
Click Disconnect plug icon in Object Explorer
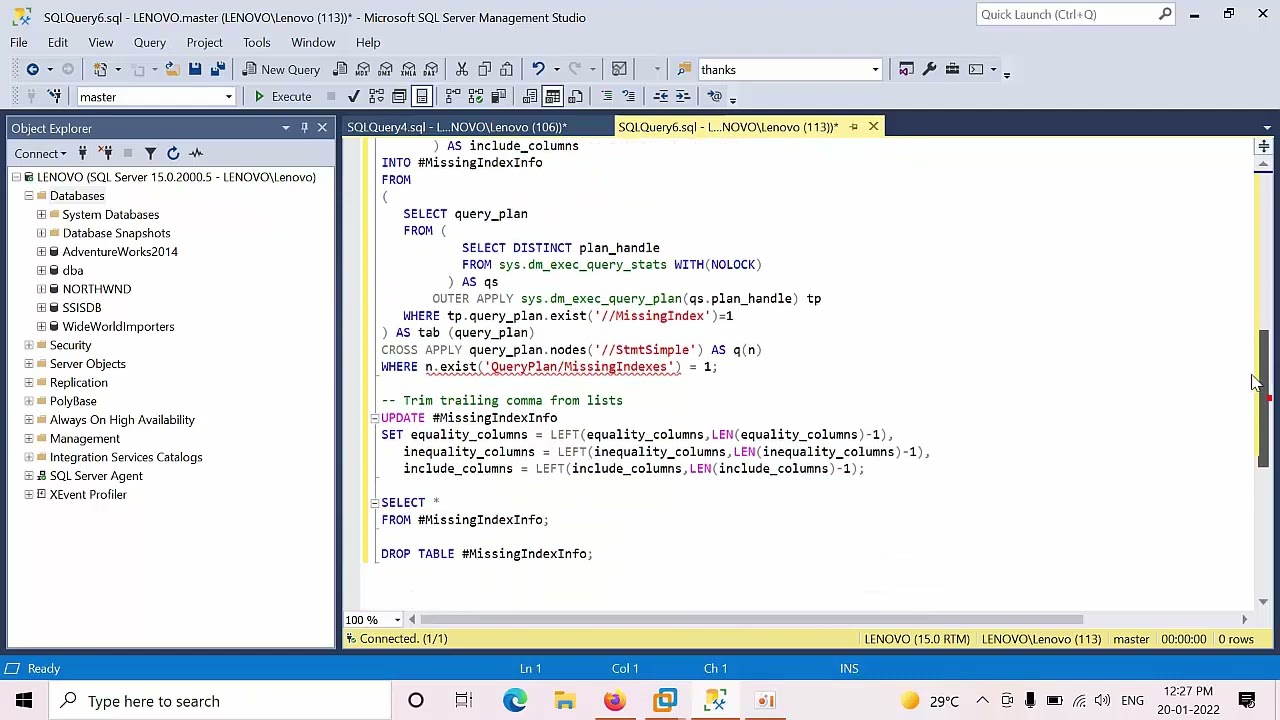tap(105, 153)
